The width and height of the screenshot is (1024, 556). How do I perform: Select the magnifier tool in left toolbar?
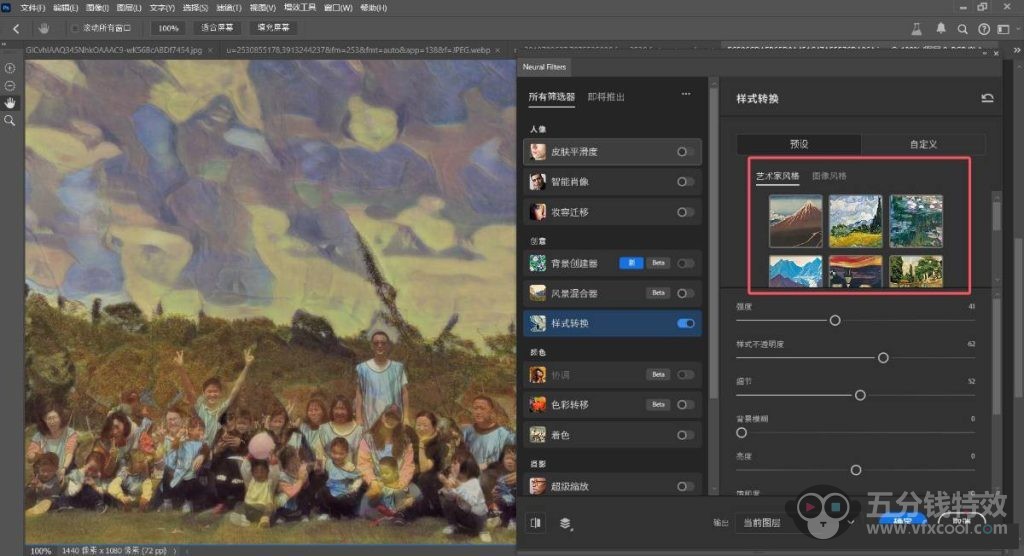pyautogui.click(x=10, y=120)
